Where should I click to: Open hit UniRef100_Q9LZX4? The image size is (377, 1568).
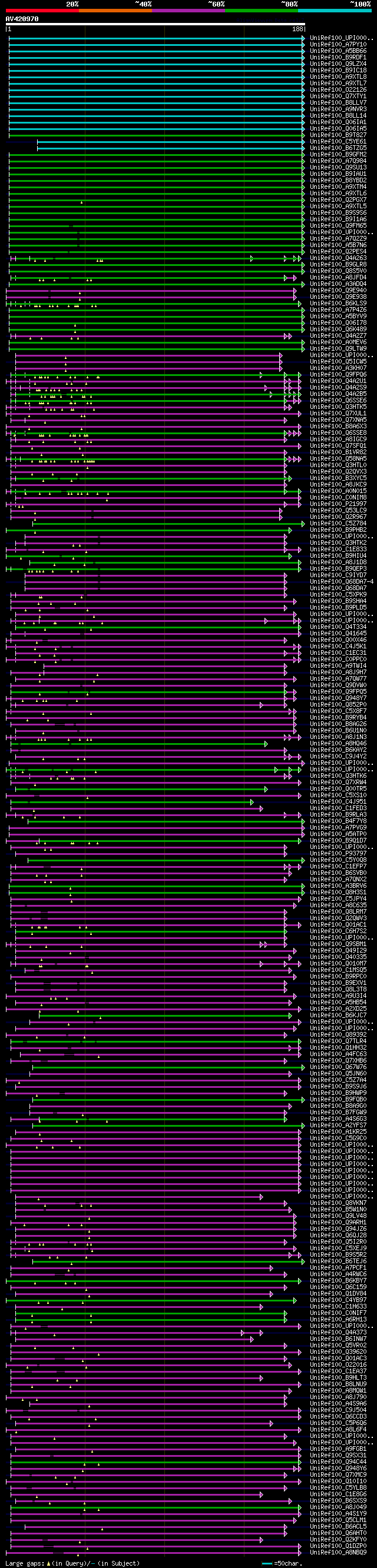coord(338,64)
